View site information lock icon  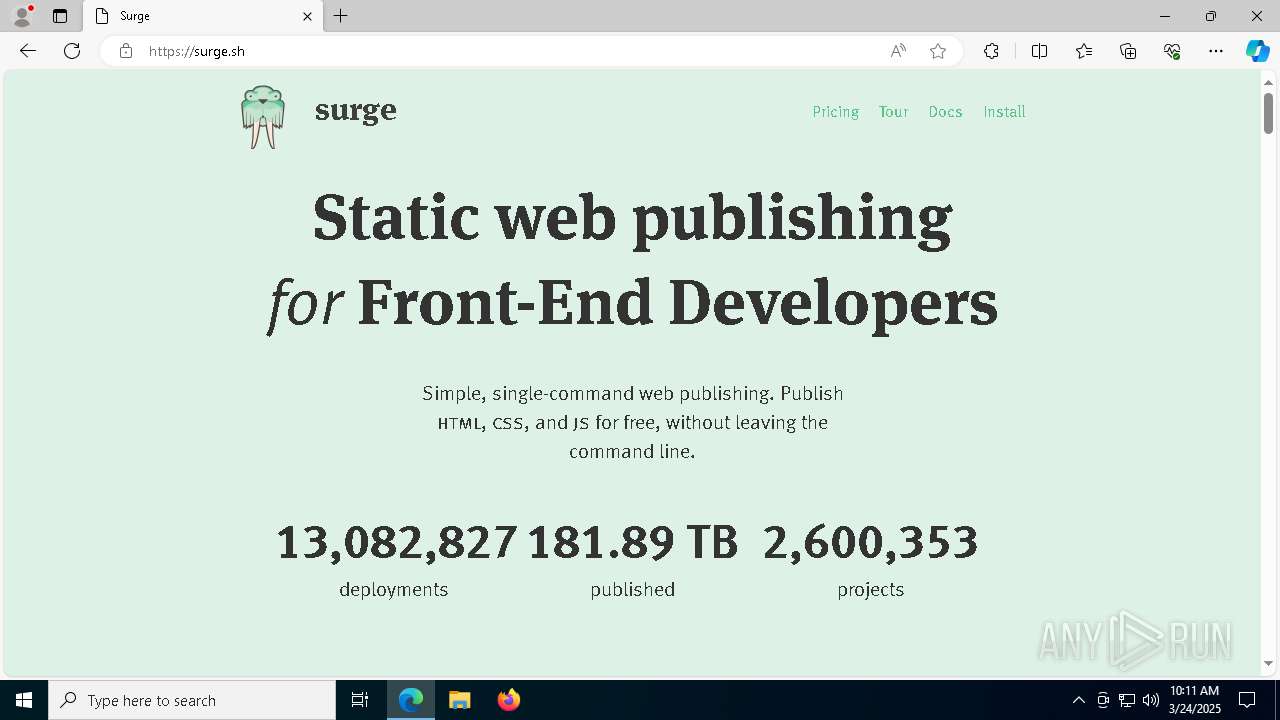(126, 51)
